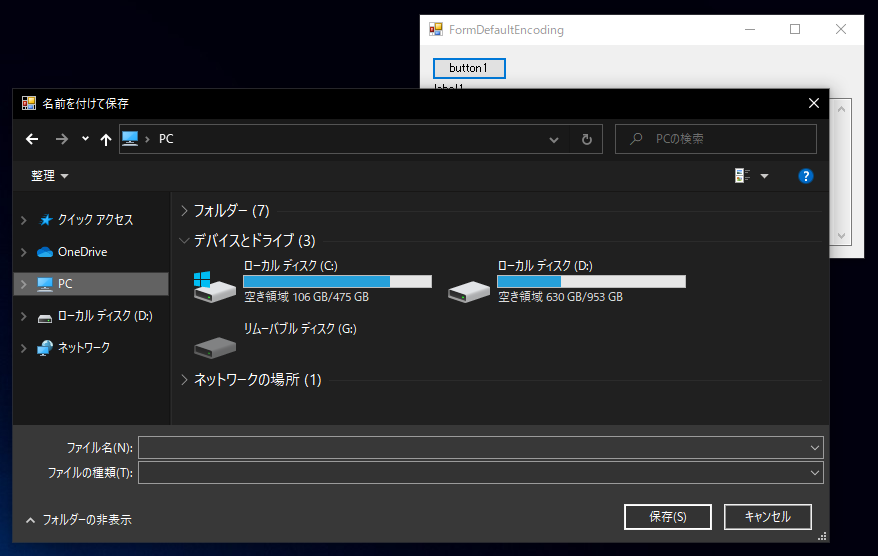Click PC text in the address path
878x556 pixels.
(x=166, y=139)
